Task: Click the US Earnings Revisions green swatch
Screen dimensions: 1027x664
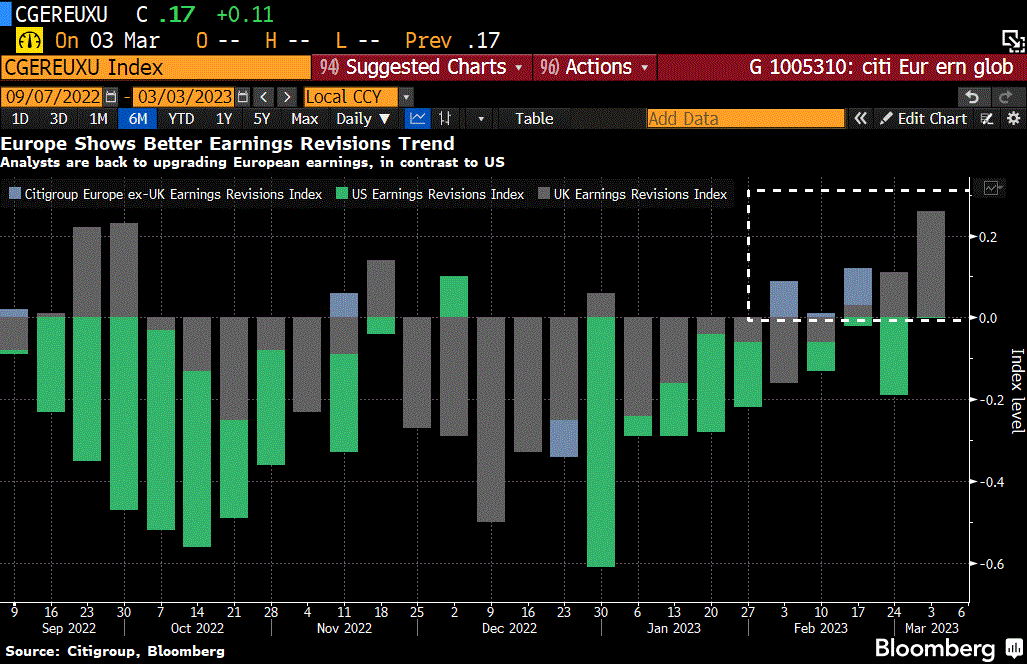Action: pos(341,194)
